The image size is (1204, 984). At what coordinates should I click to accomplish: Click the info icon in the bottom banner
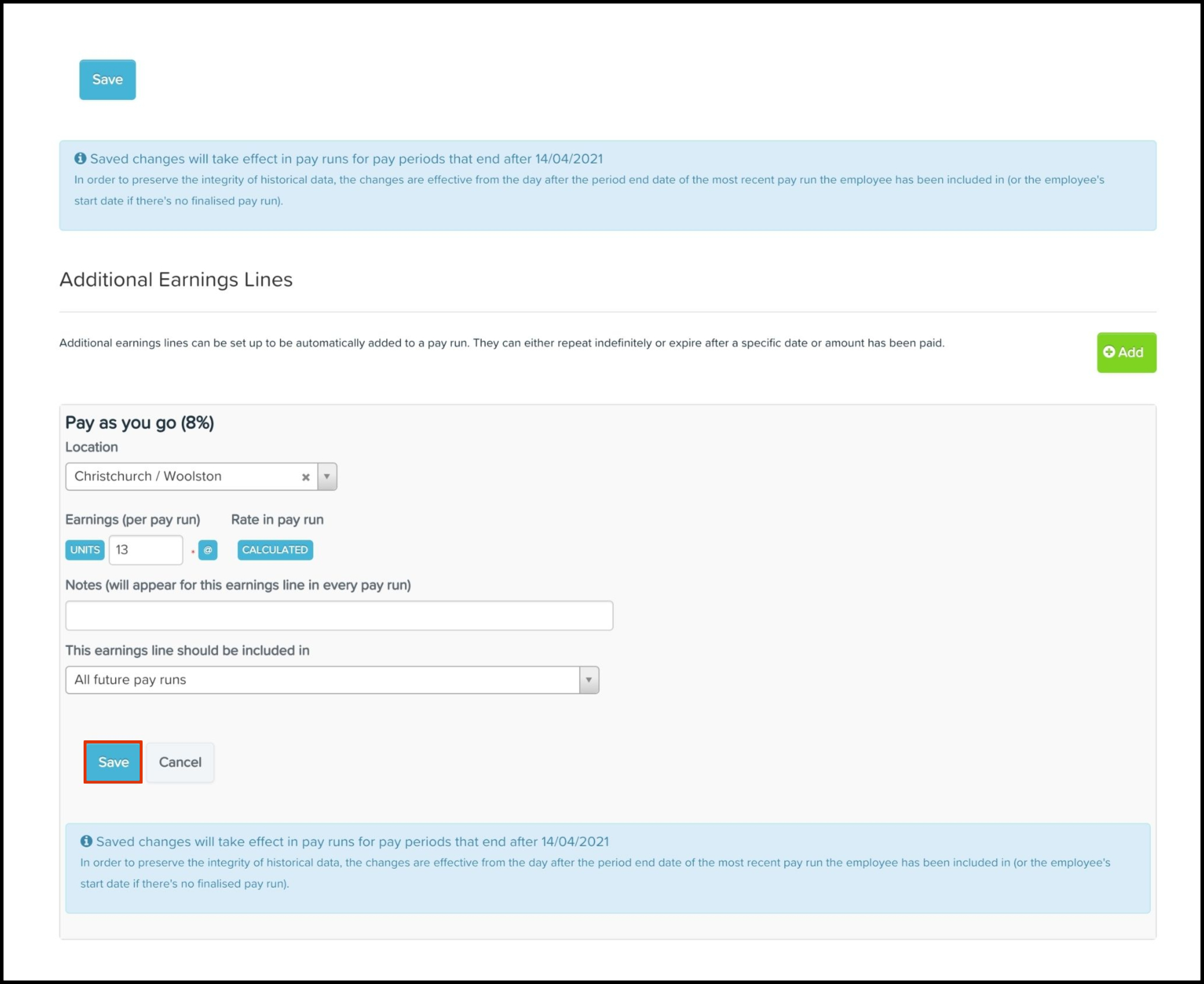pos(87,841)
